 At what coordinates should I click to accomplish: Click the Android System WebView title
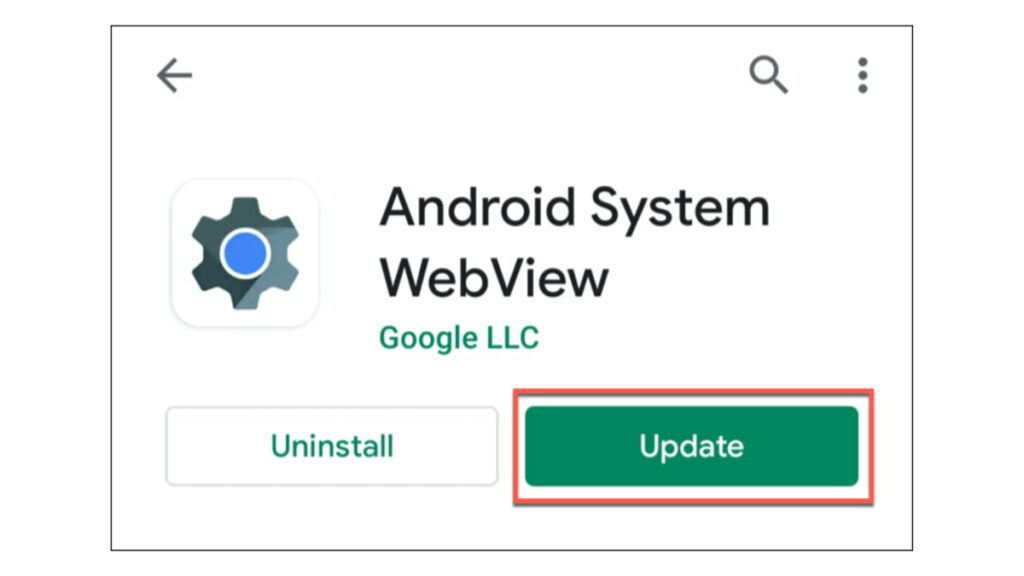[x=575, y=242]
